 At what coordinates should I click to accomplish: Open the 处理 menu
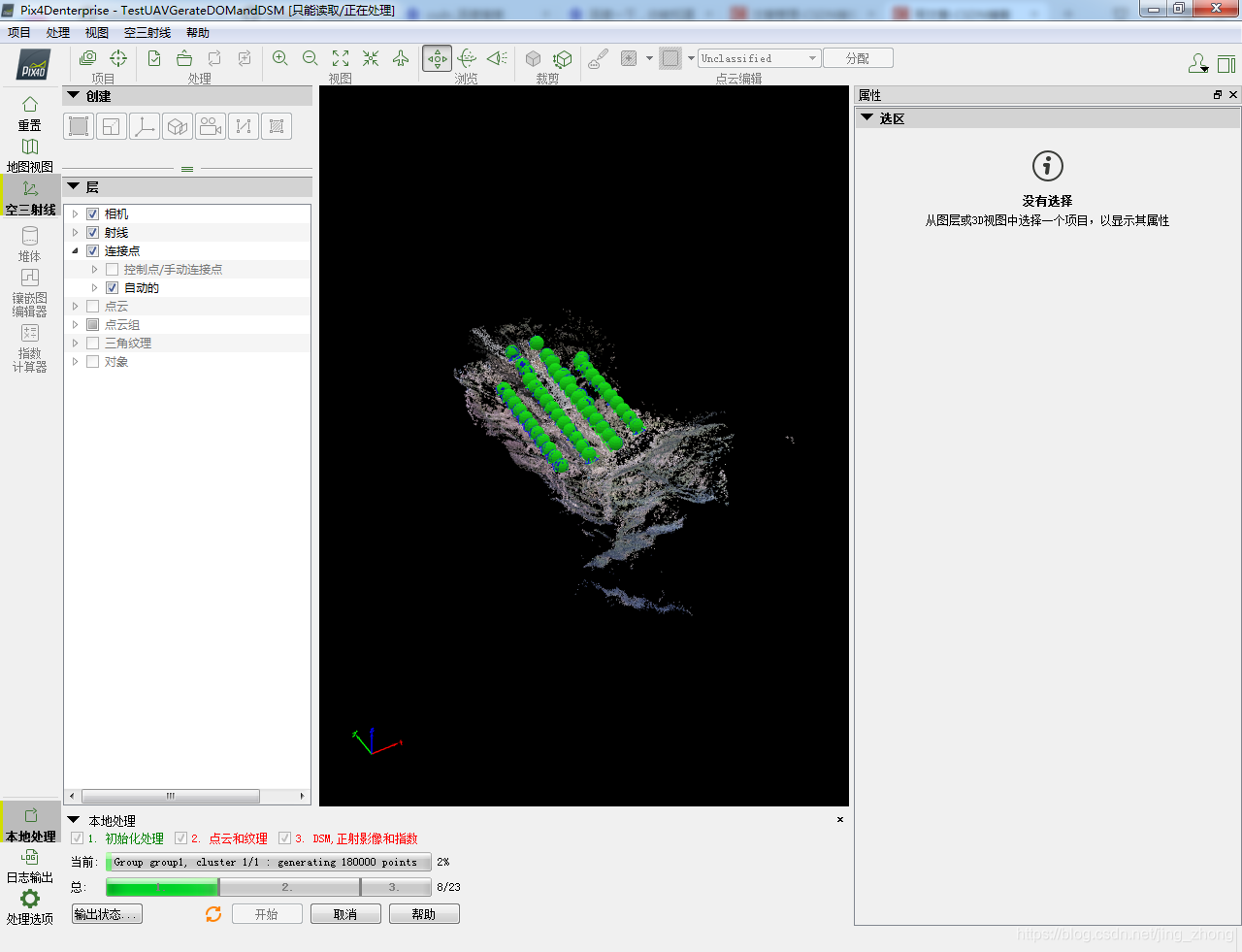(x=58, y=33)
